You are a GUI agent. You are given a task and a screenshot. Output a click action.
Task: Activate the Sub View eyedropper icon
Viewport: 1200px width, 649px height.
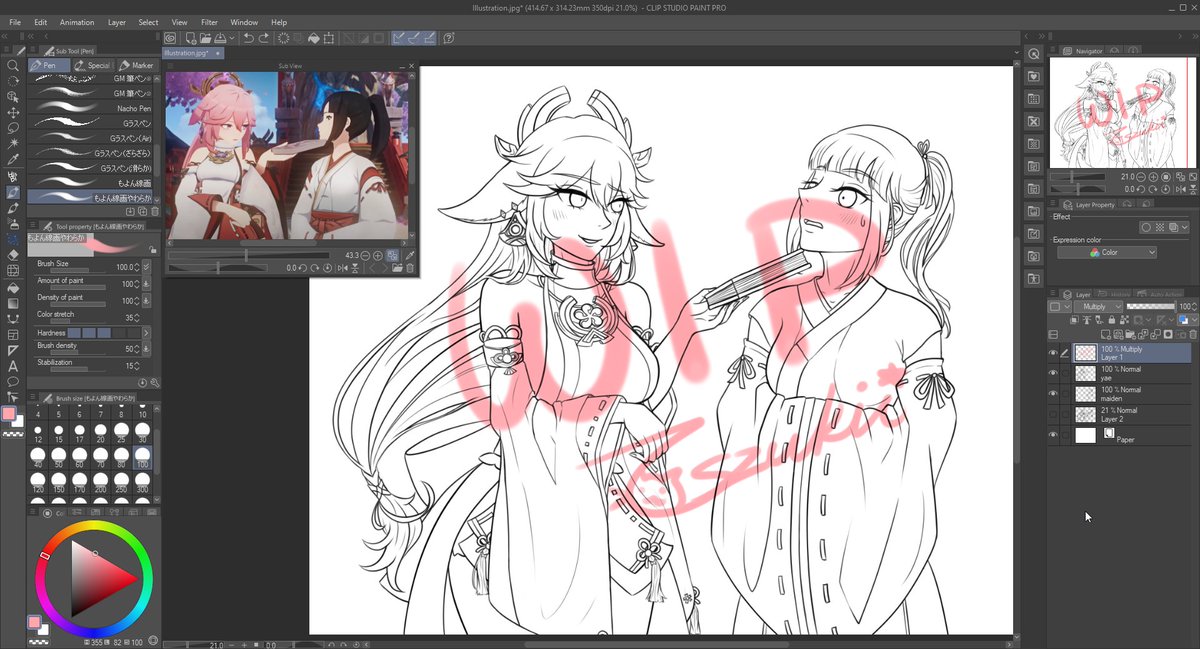pyautogui.click(x=410, y=256)
